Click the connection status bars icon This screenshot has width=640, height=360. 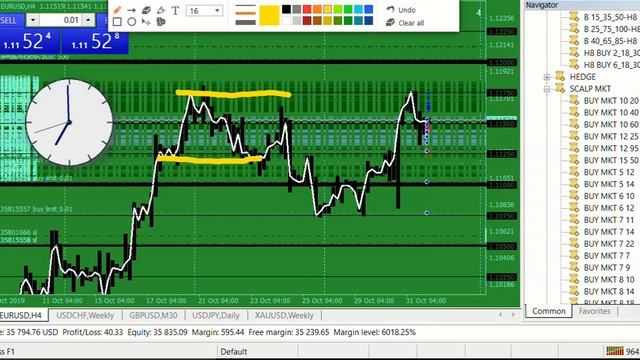[x=615, y=351]
